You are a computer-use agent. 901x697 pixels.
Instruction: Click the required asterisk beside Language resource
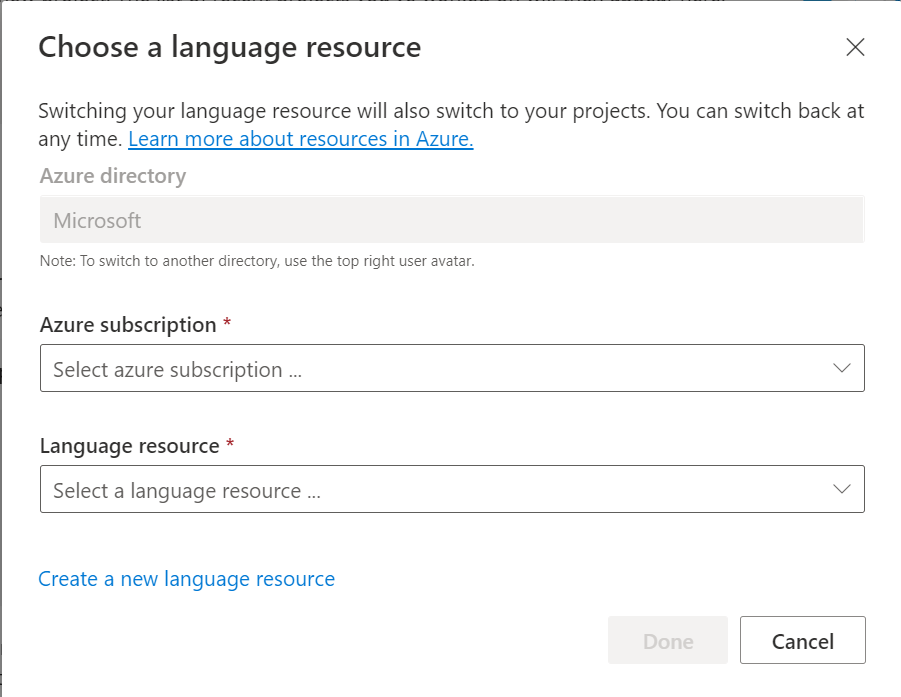[230, 446]
